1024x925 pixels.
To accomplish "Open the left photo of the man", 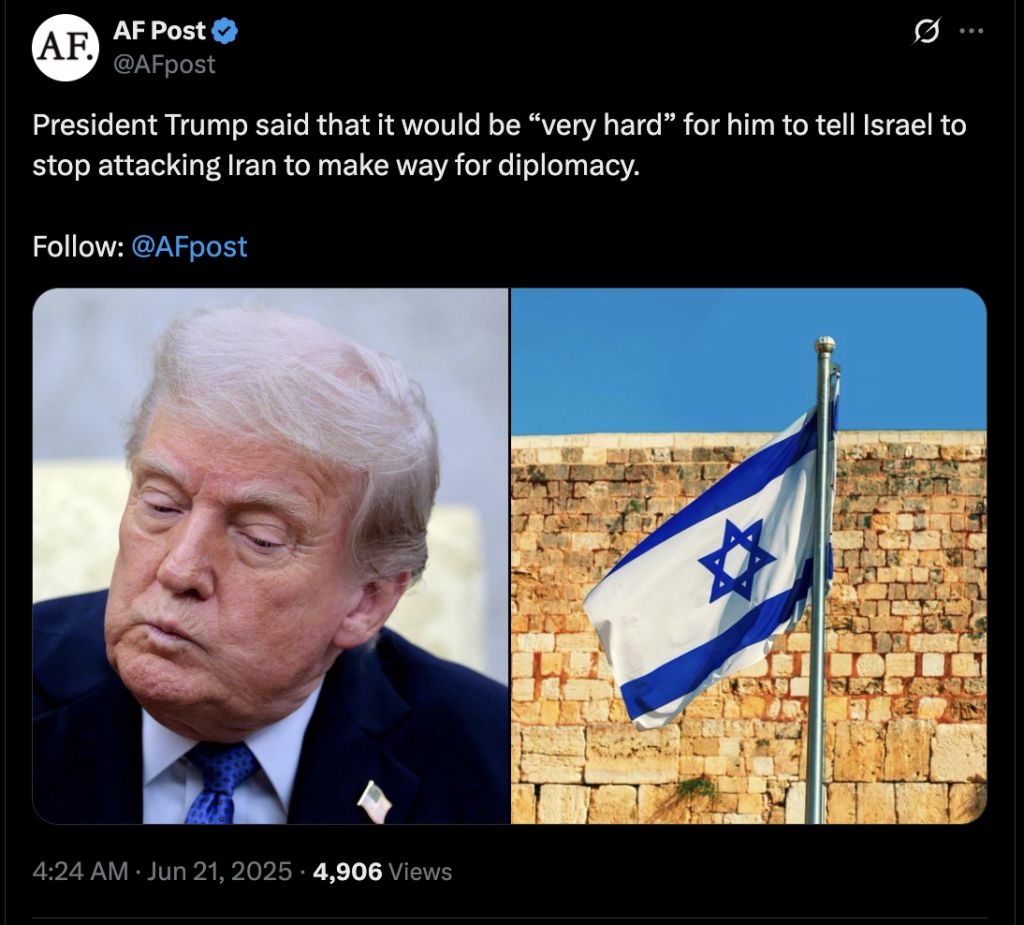I will [x=270, y=556].
